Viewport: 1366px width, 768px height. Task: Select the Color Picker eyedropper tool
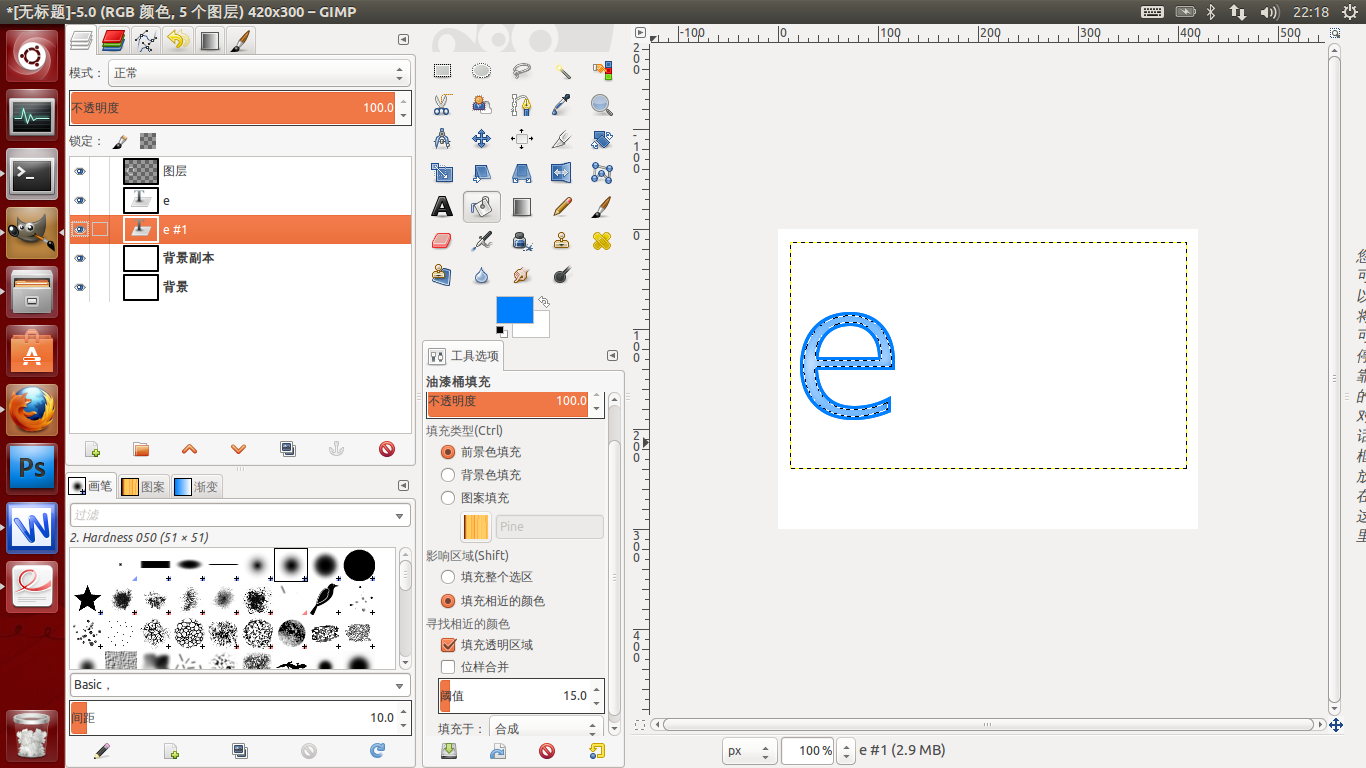(x=562, y=105)
